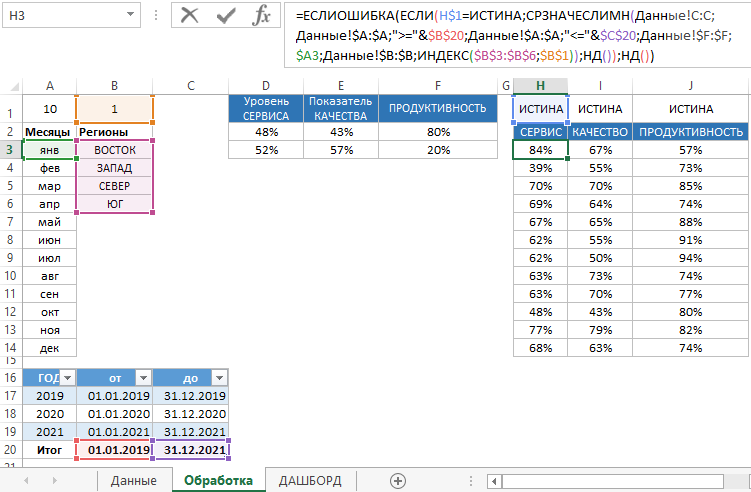Click the right sheet navigation arrow
Image resolution: width=751 pixels, height=492 pixels.
pos(52,480)
